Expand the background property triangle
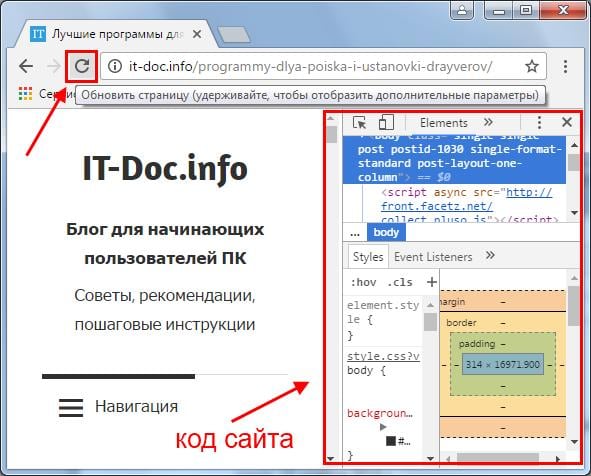This screenshot has height=476, width=591. [383, 427]
